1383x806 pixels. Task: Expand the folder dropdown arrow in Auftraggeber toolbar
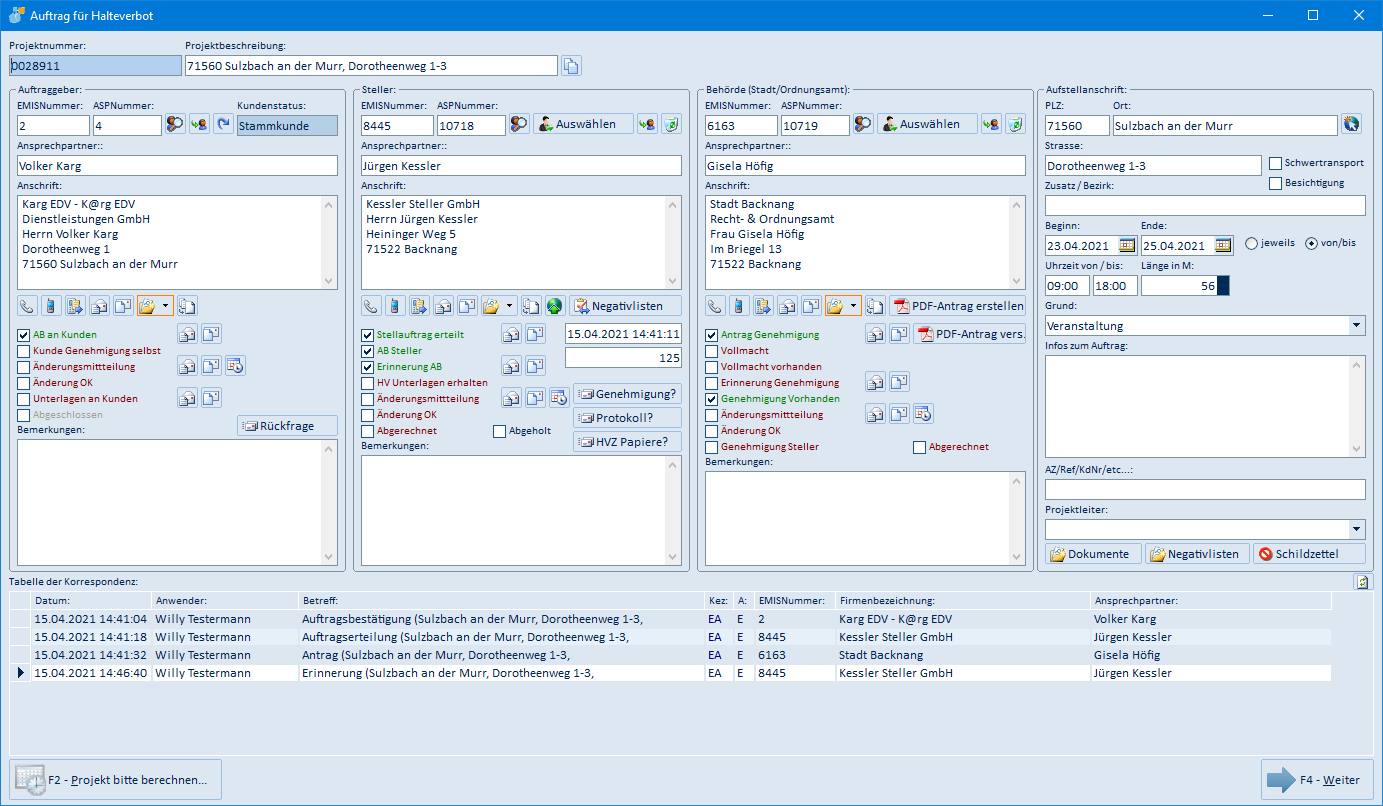tap(166, 306)
